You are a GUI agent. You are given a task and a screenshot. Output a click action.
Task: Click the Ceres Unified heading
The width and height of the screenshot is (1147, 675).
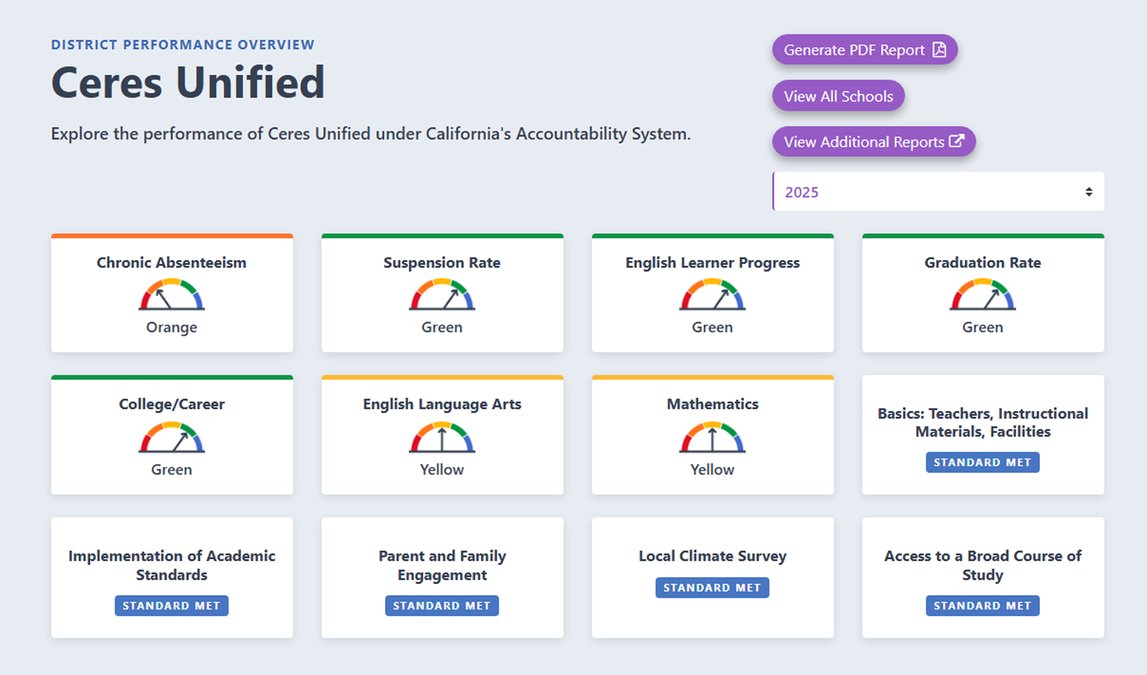[x=188, y=82]
